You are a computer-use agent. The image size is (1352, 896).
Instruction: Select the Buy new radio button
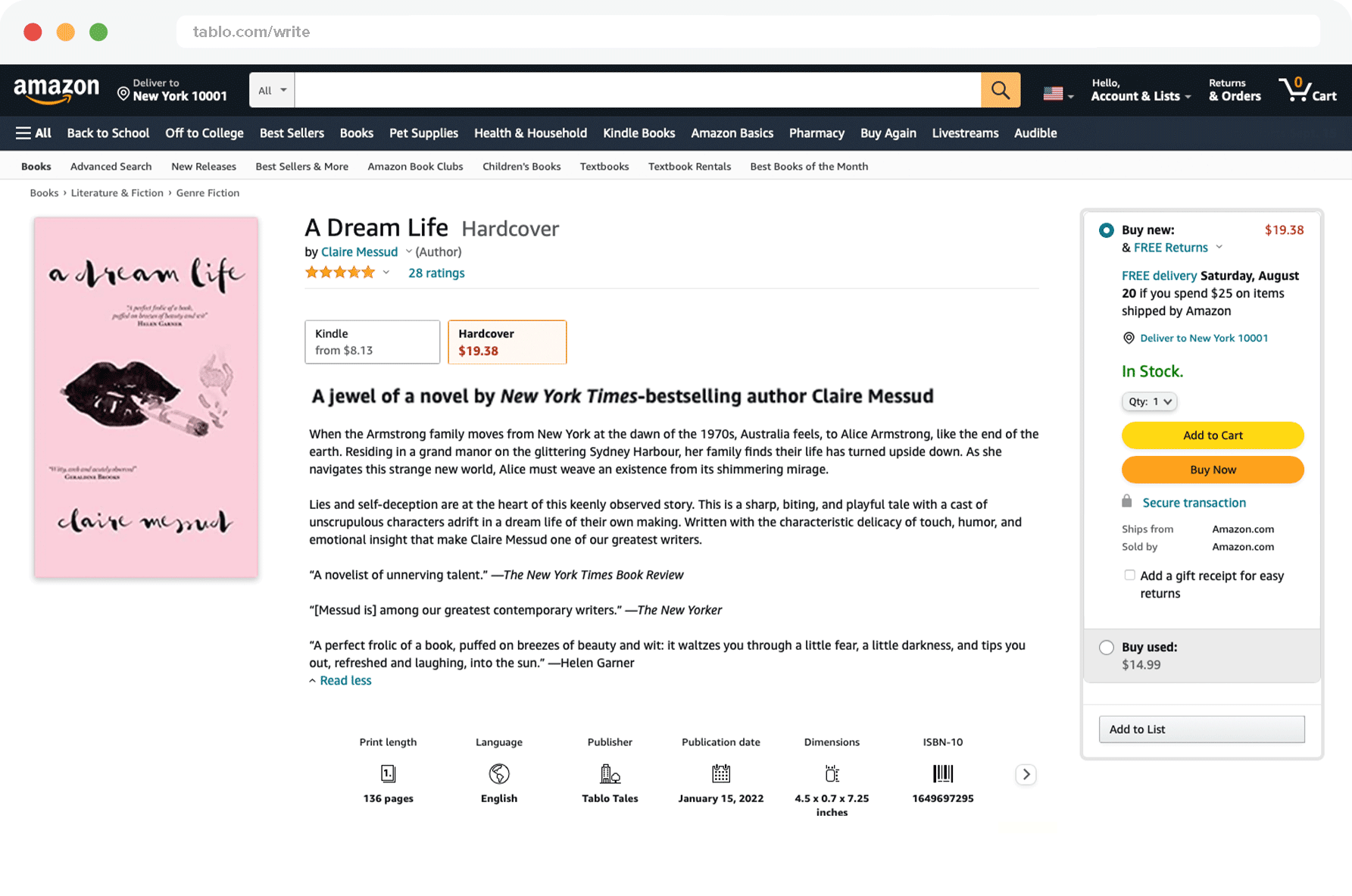coord(1107,230)
